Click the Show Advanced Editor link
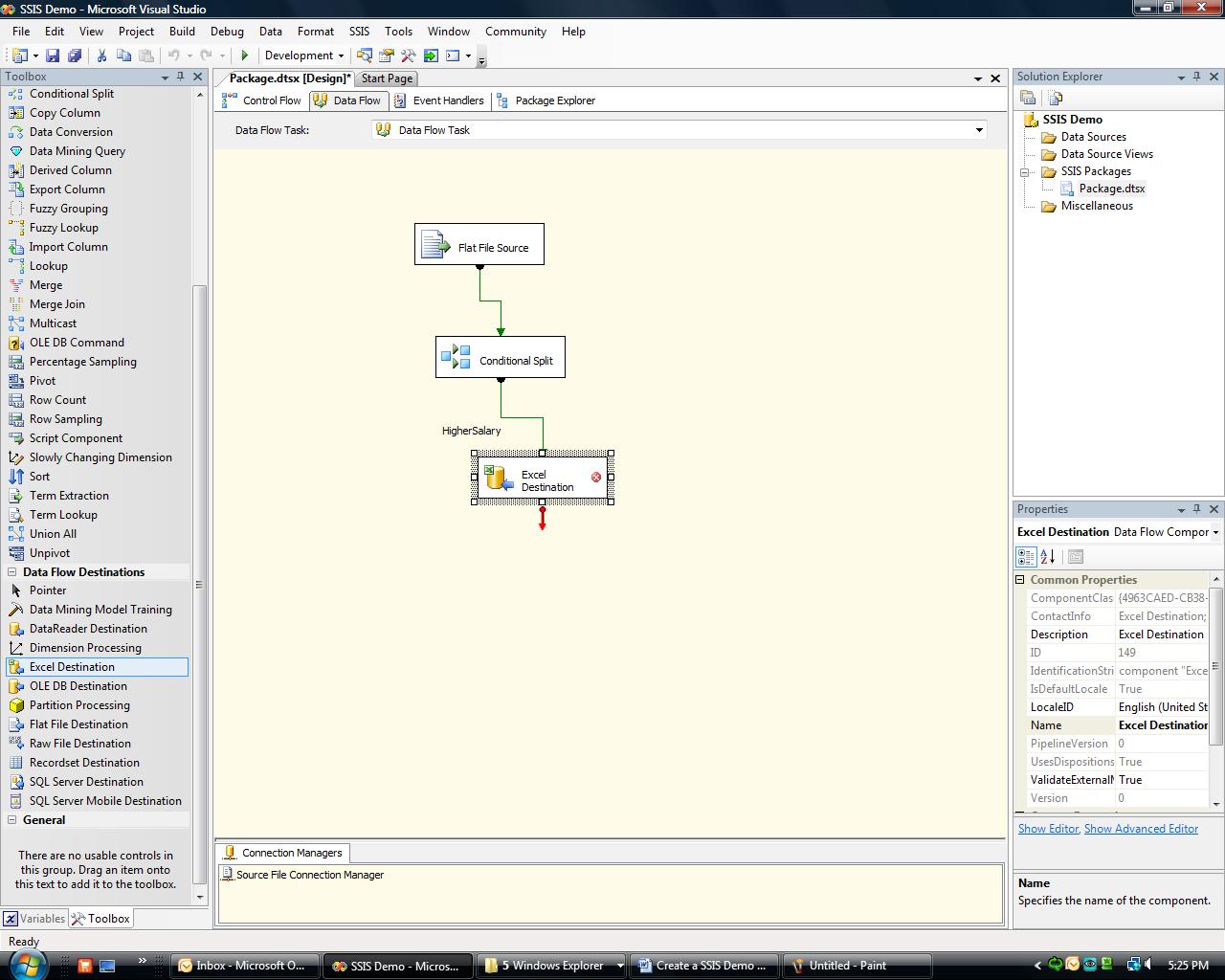 [x=1141, y=829]
